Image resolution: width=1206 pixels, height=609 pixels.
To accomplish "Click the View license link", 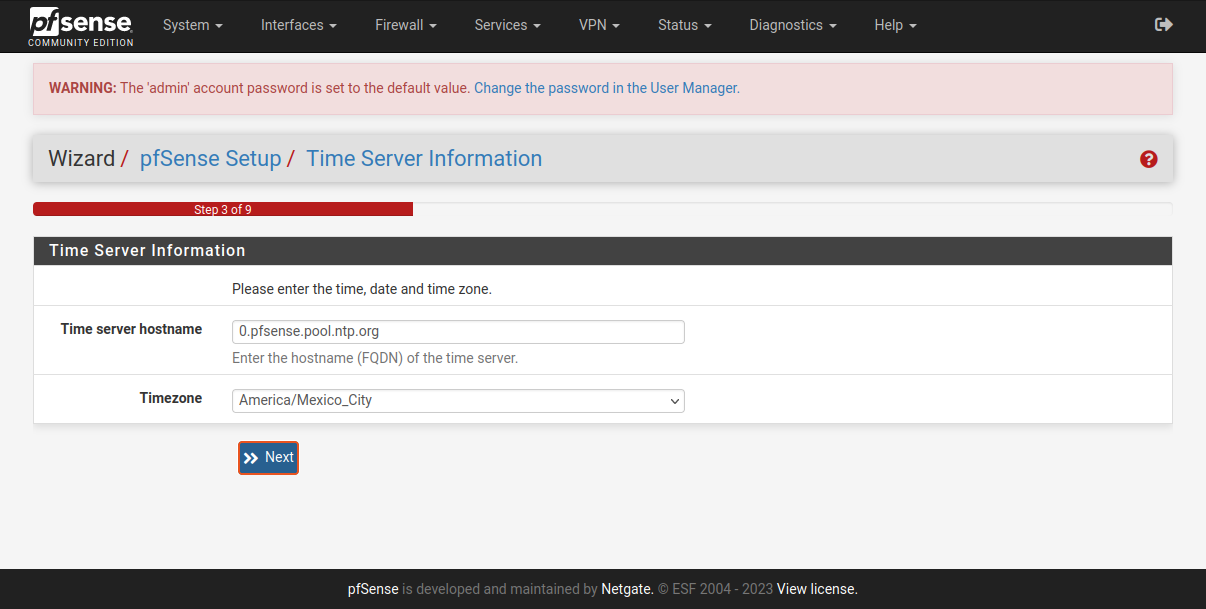I will [x=817, y=589].
